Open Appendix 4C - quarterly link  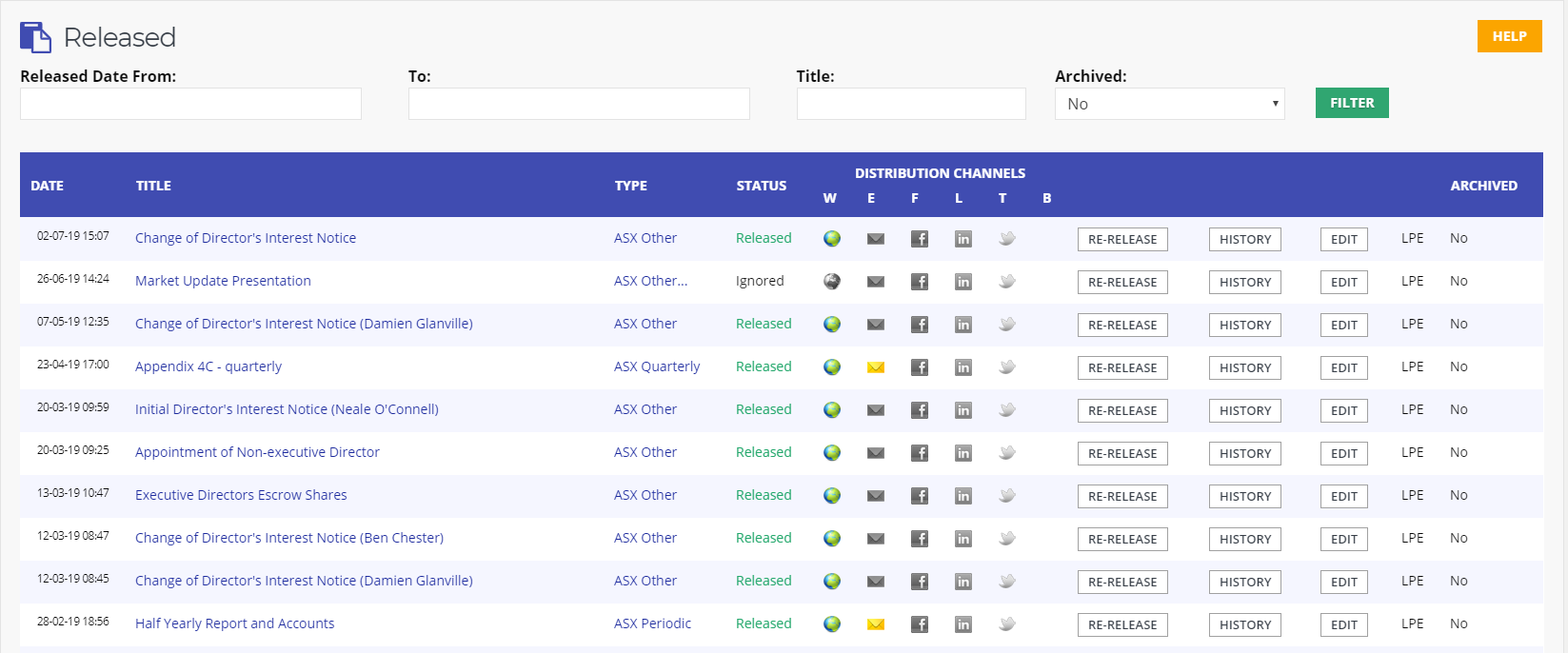point(208,366)
